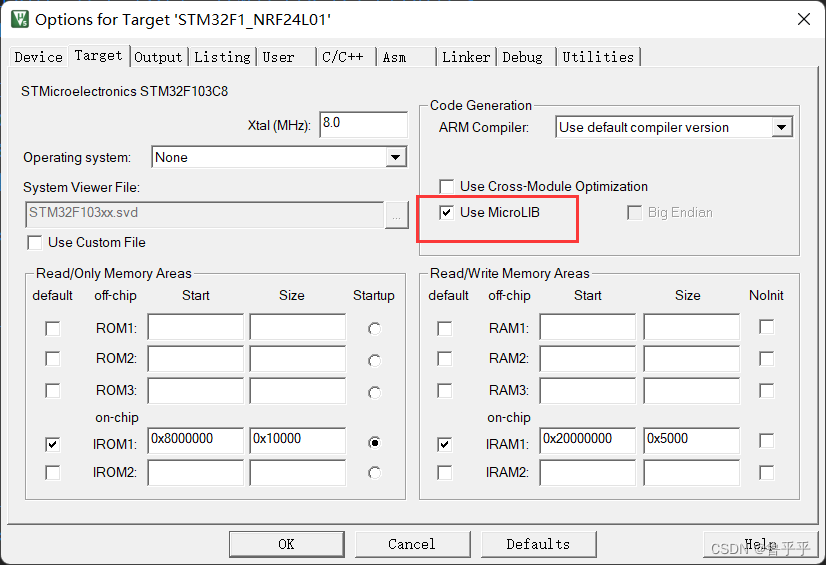This screenshot has width=826, height=565.
Task: Click the System Viewer File browse button
Action: 397,215
